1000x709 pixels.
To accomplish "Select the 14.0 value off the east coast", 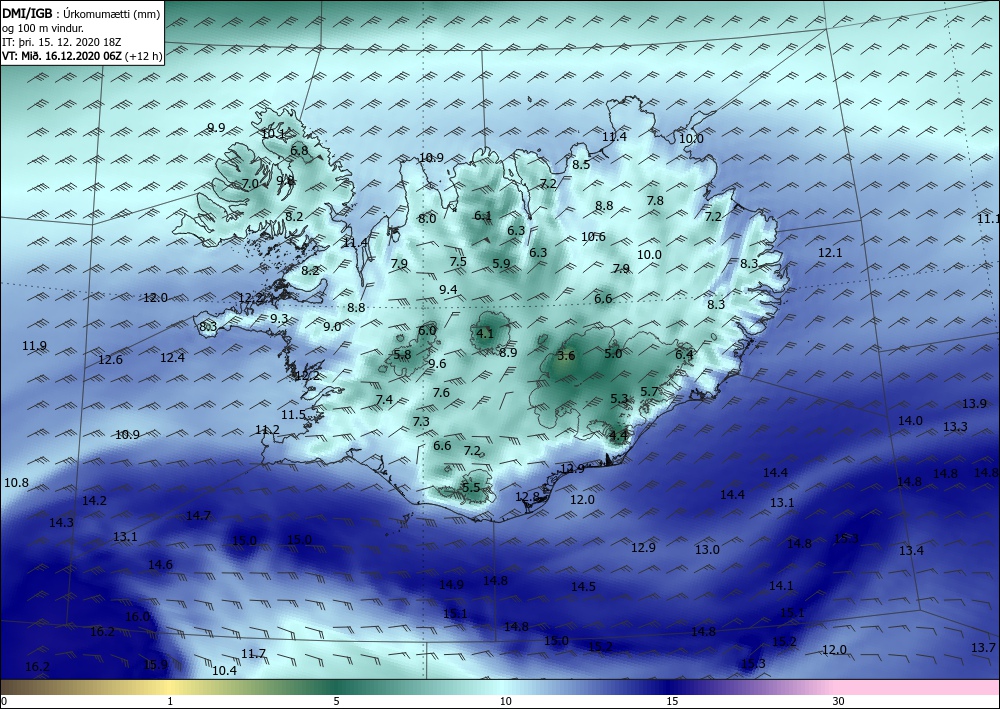I will coord(910,420).
